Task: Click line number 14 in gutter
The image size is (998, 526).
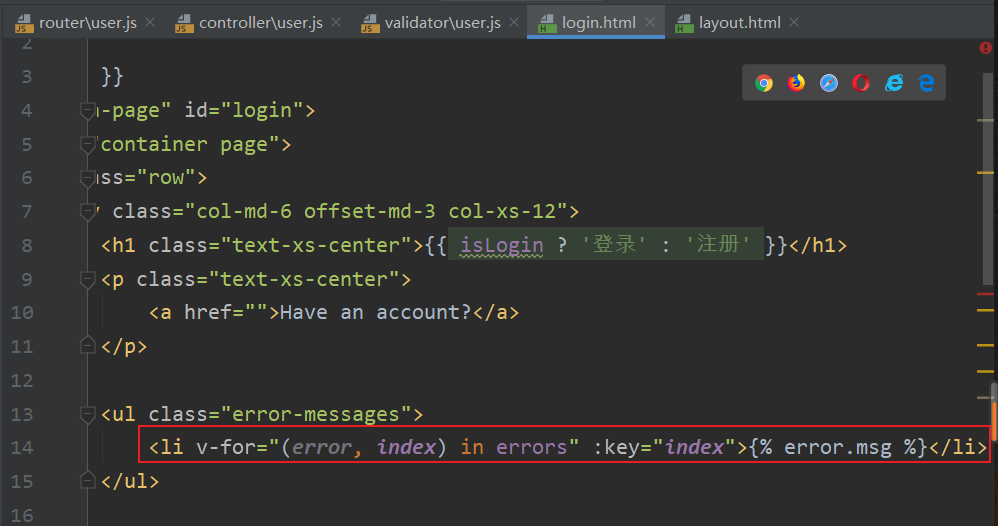Action: (x=22, y=448)
